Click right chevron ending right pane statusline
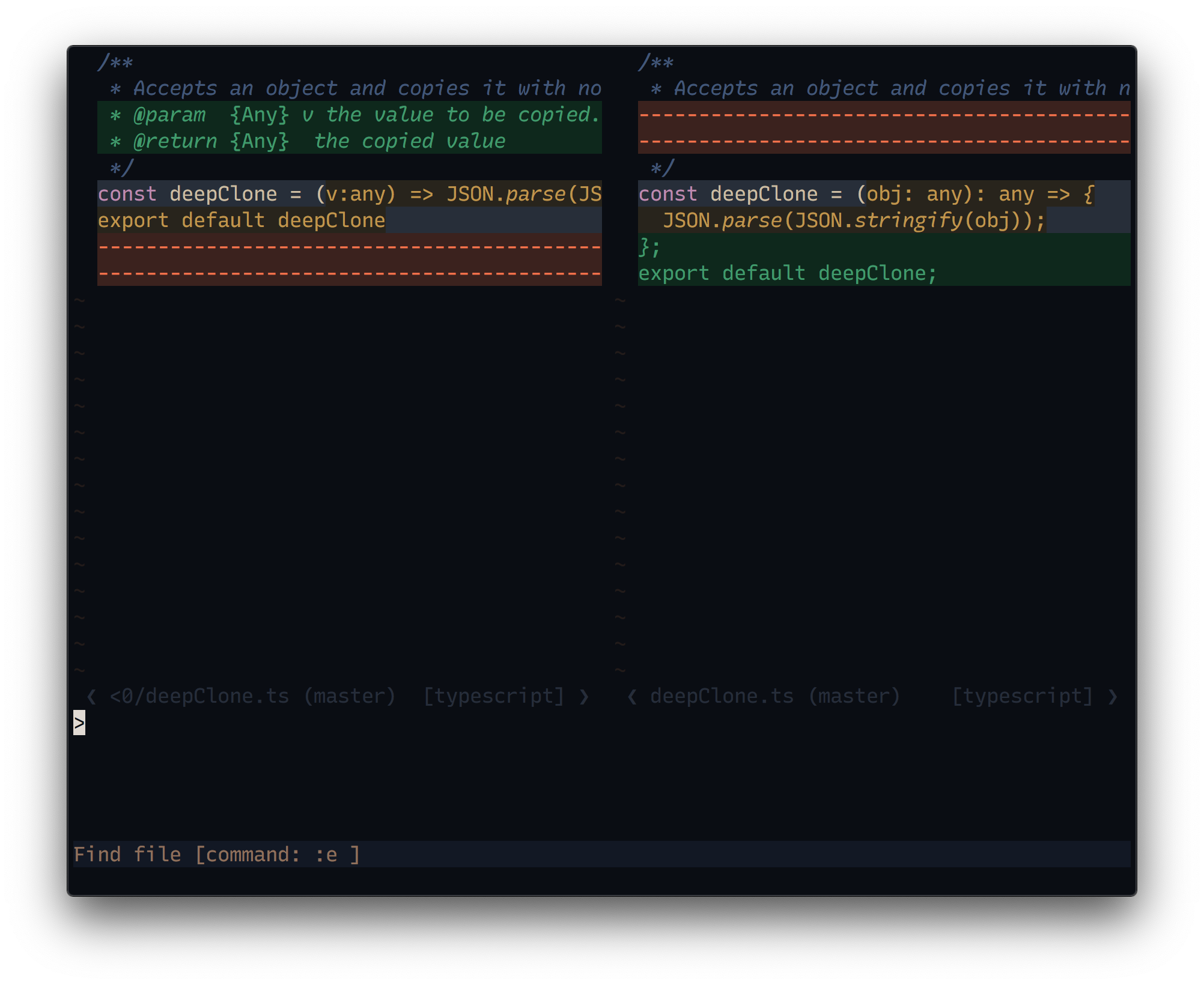Image resolution: width=1204 pixels, height=985 pixels. point(1113,697)
